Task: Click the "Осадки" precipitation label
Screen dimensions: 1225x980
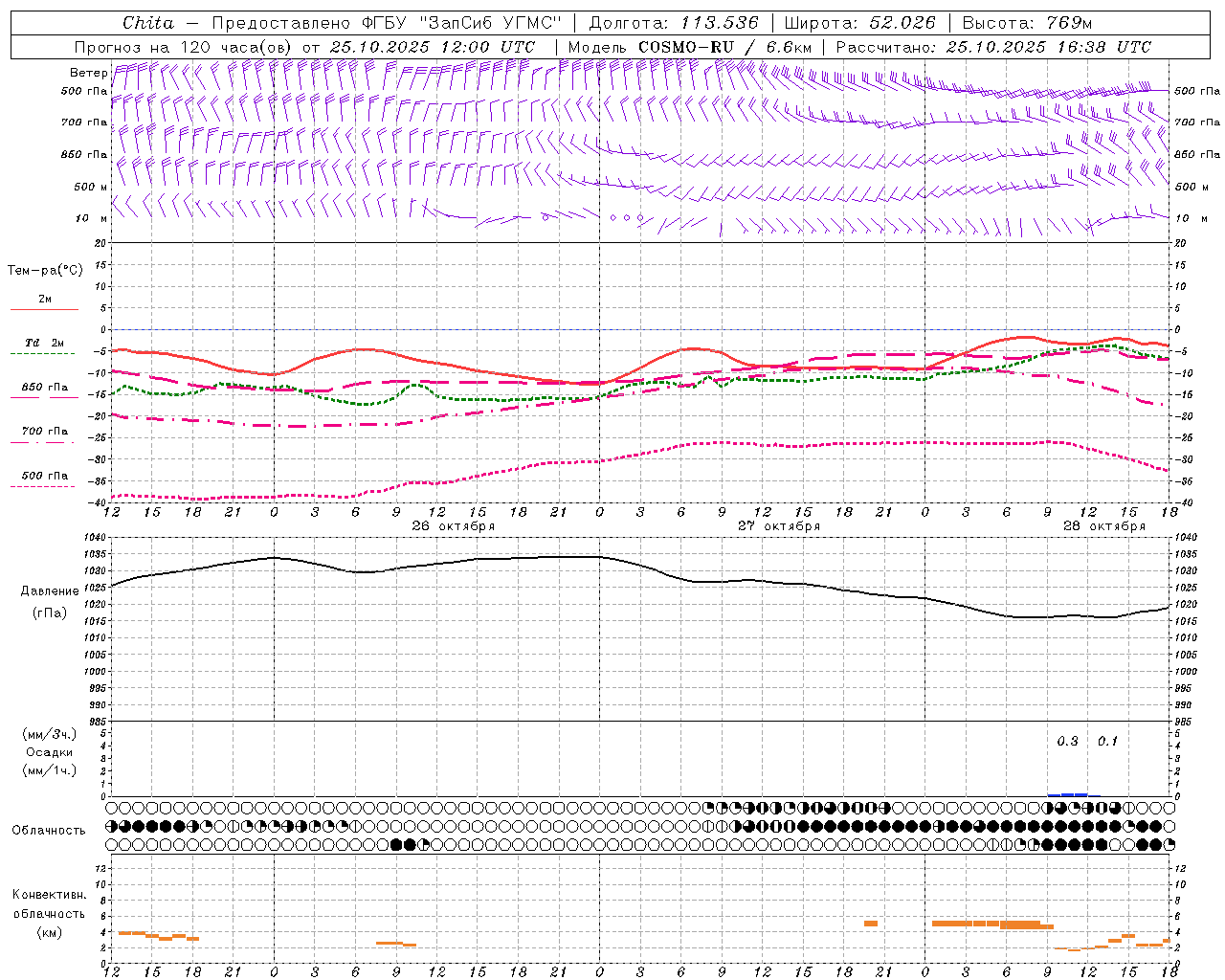Action: coord(50,752)
